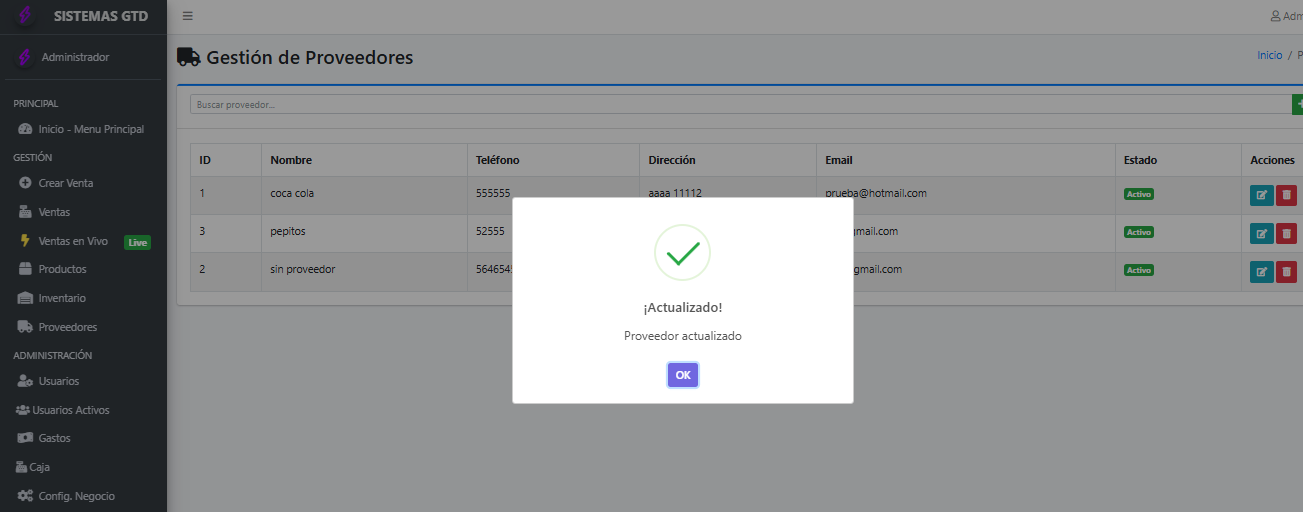Open Ventas en Vivo menu item
The image size is (1303, 512).
coord(73,241)
